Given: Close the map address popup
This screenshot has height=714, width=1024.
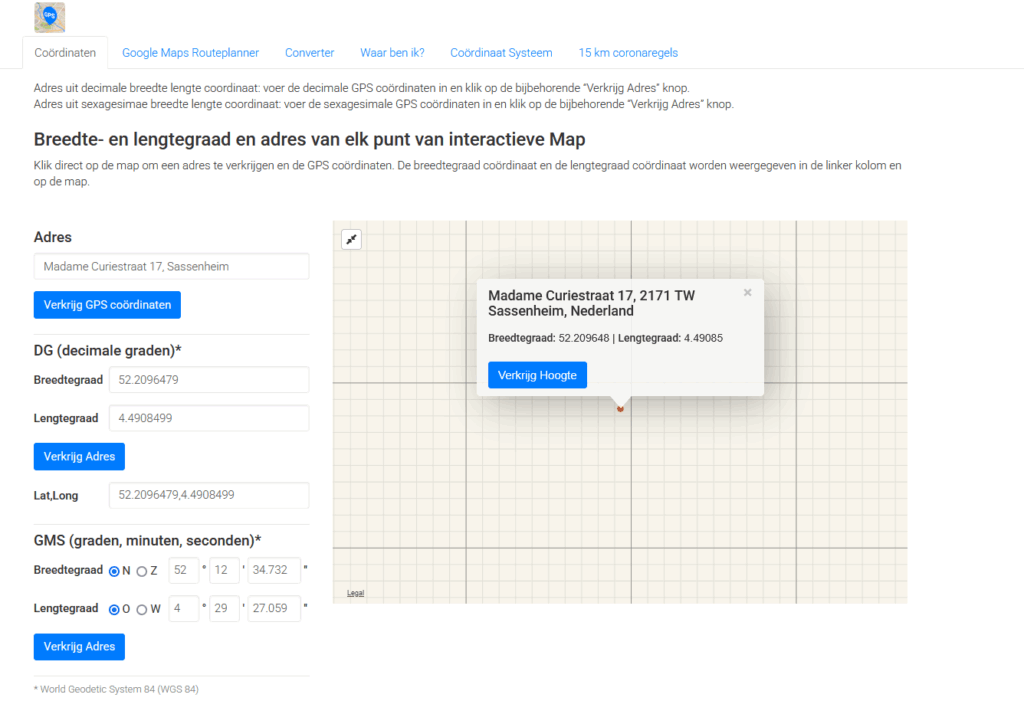Looking at the screenshot, I should 747,293.
